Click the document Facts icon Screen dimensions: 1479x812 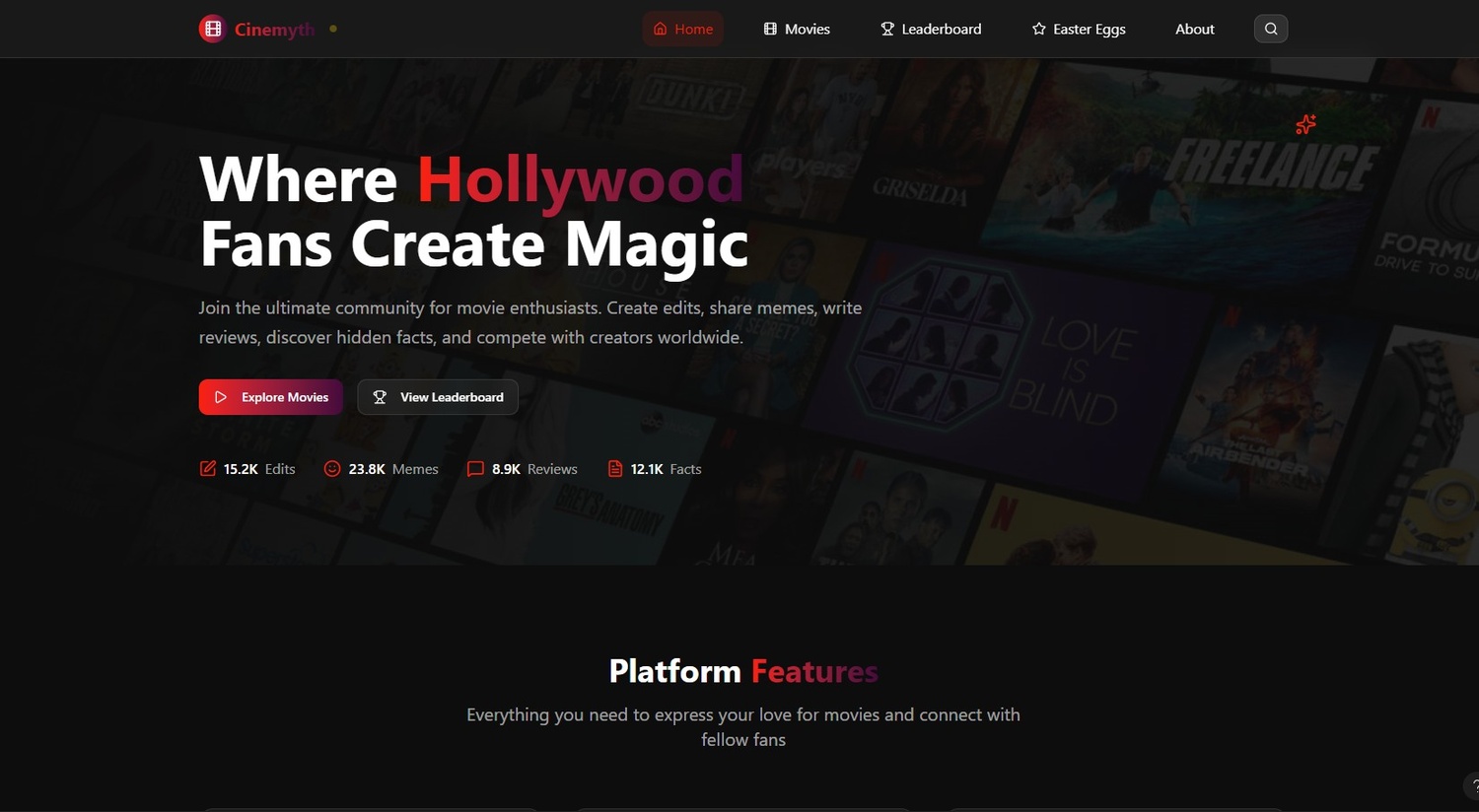[615, 469]
